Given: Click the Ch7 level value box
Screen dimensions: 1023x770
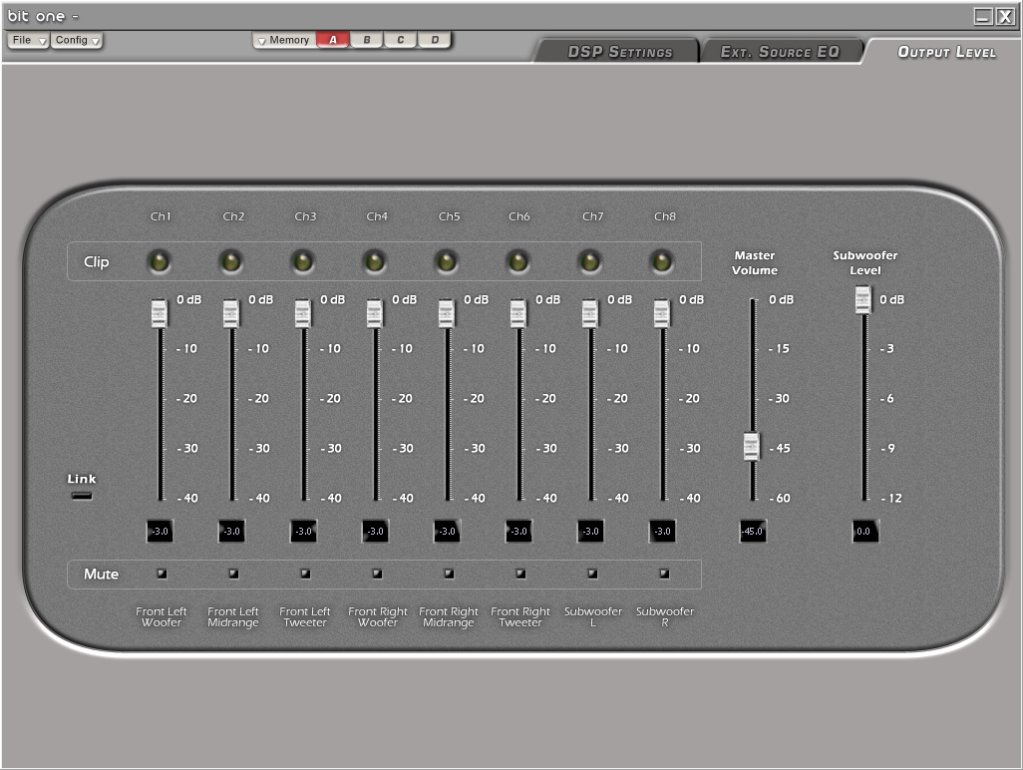Looking at the screenshot, I should point(590,531).
